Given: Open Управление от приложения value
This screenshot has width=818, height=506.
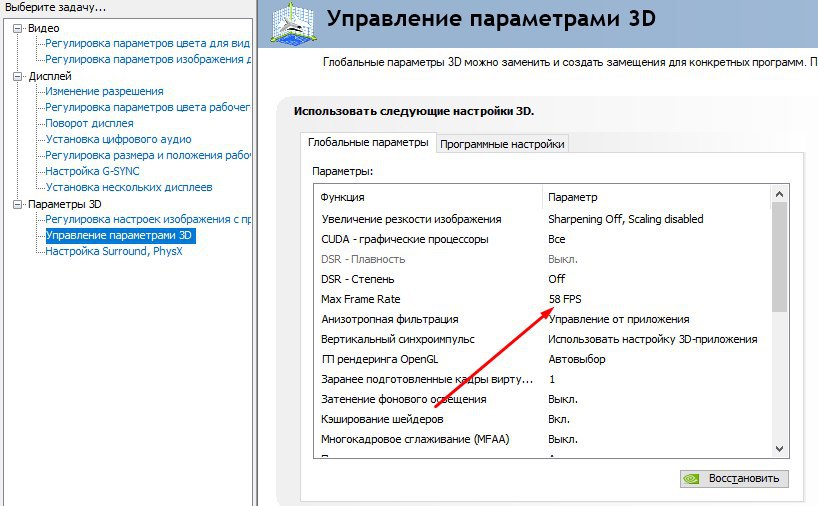Looking at the screenshot, I should (x=619, y=319).
